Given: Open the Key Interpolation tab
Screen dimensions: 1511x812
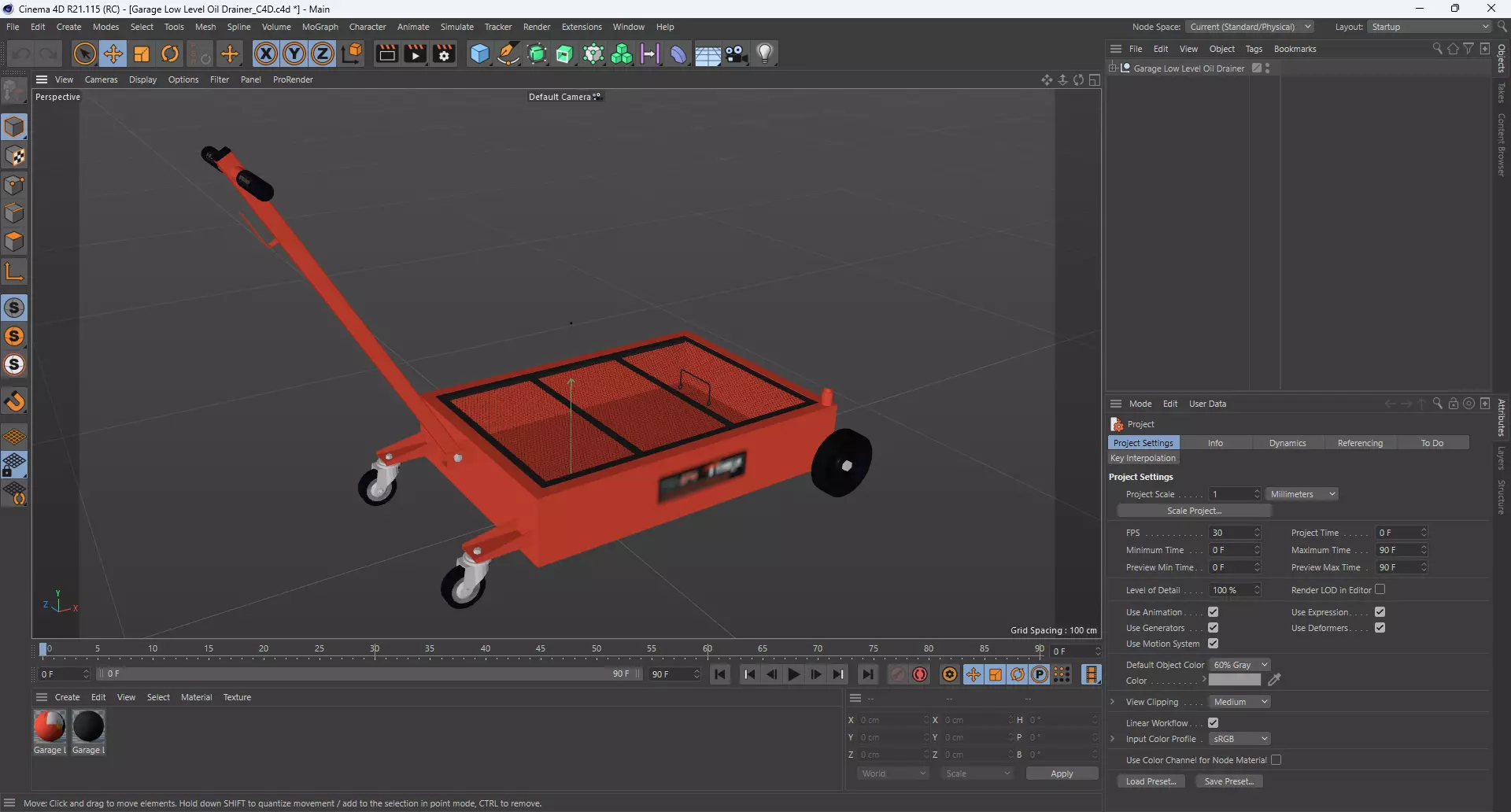Looking at the screenshot, I should (x=1143, y=458).
